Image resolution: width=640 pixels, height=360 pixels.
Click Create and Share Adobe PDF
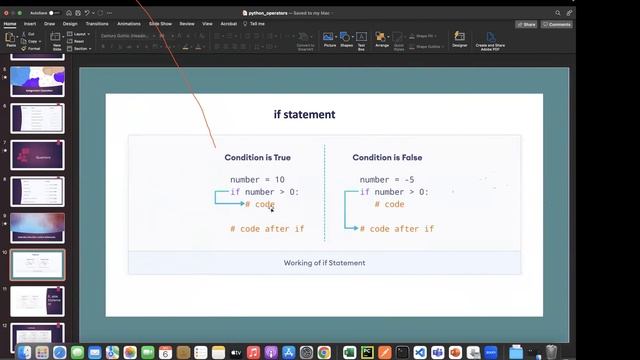point(490,41)
